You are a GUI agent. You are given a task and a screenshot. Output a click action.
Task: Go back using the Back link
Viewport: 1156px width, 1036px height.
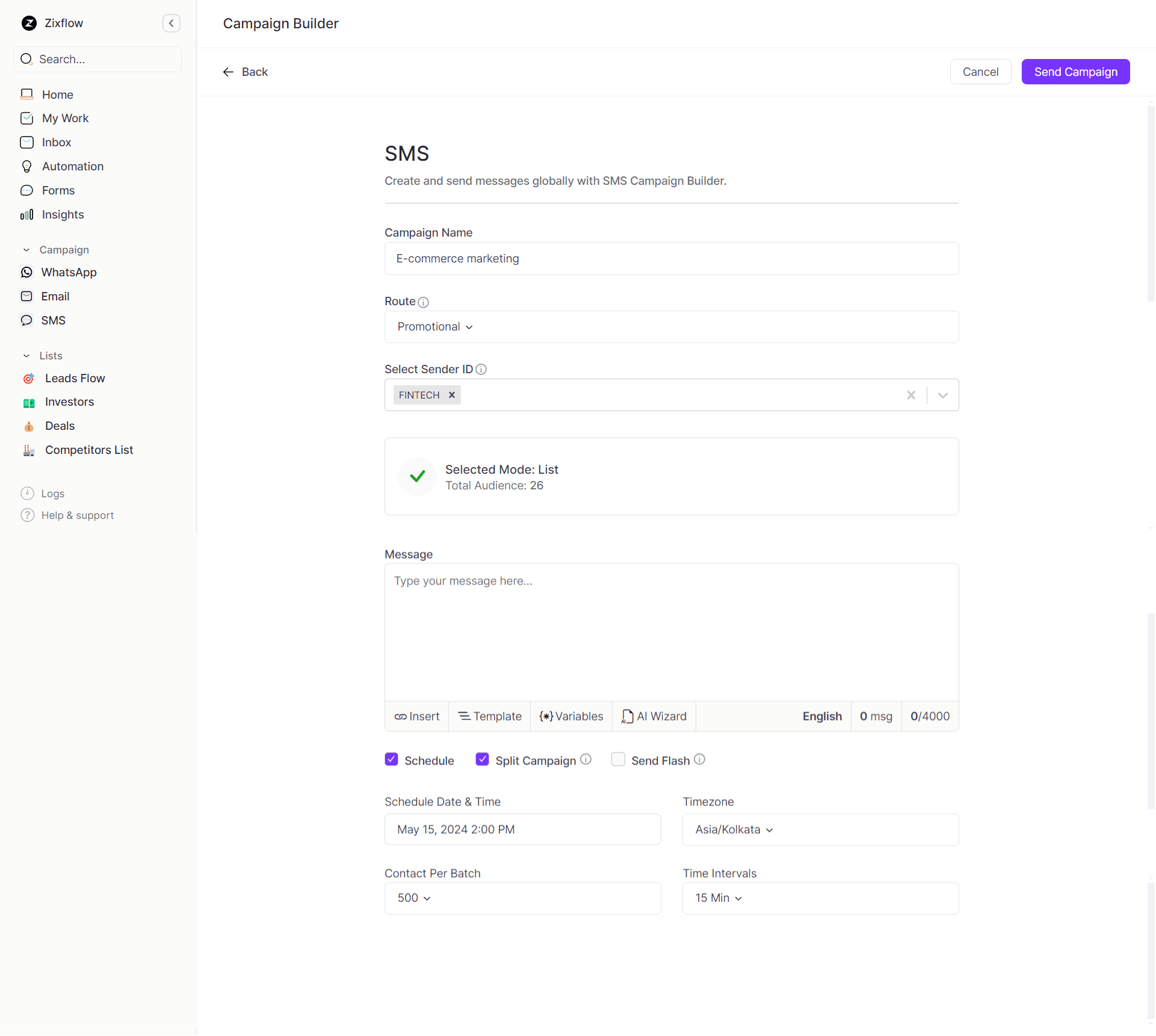(x=246, y=72)
